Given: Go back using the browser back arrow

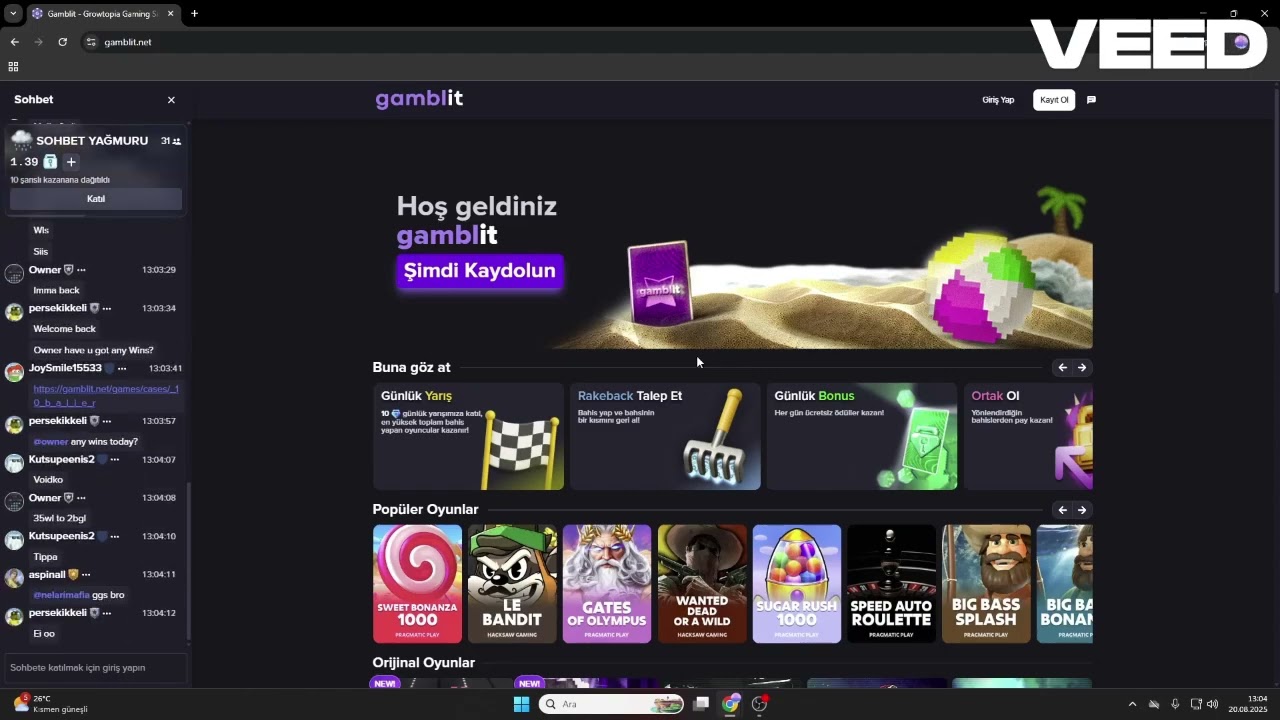Looking at the screenshot, I should point(14,42).
